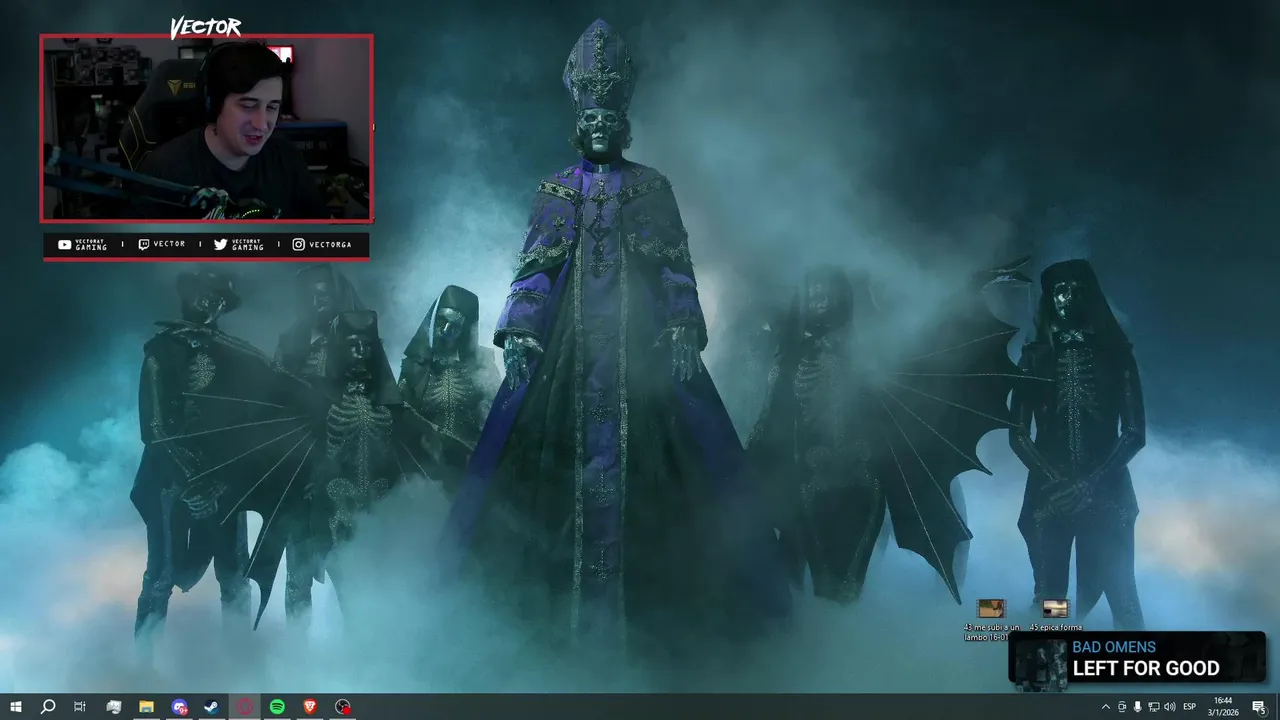Screen dimensions: 1280x720
Task: Open the Brave browser taskbar icon
Action: tap(310, 707)
